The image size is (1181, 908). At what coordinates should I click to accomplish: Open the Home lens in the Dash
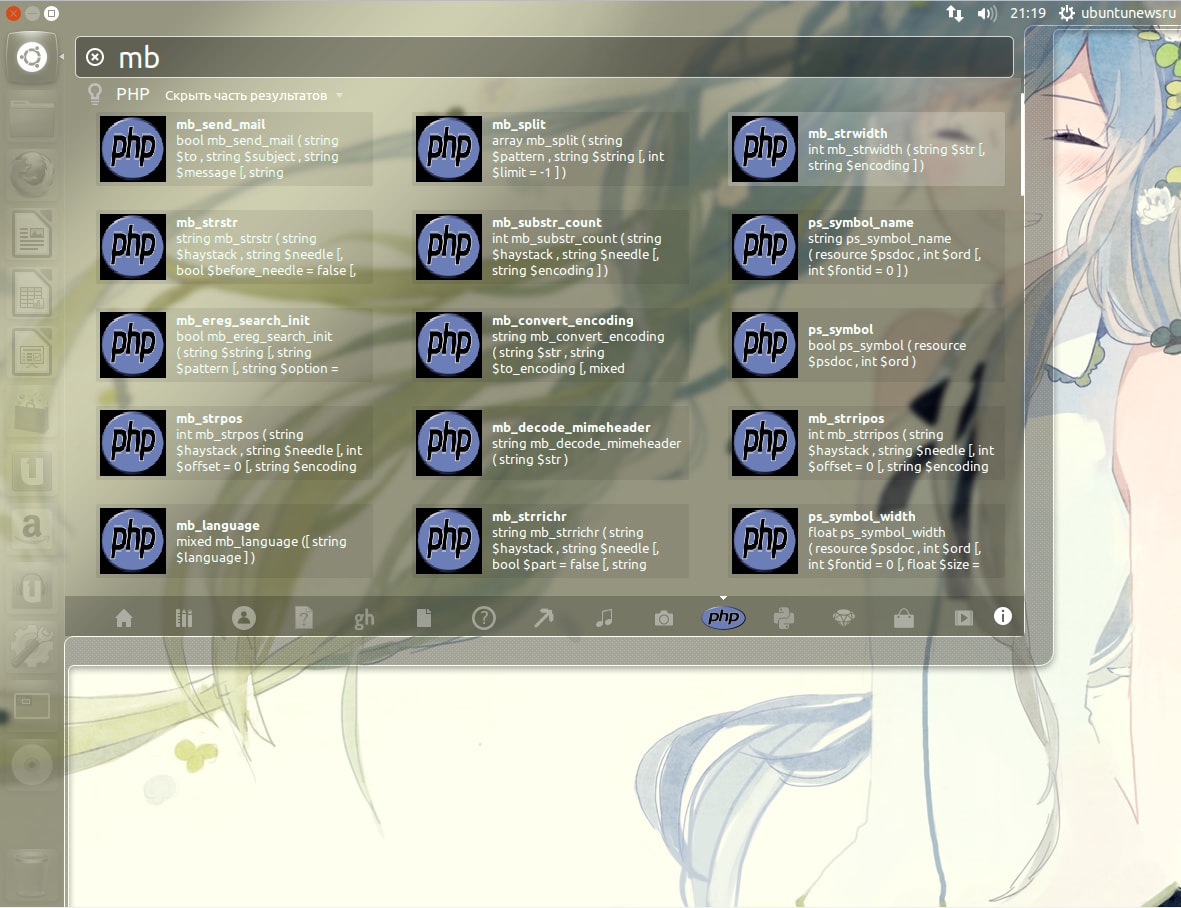(124, 618)
